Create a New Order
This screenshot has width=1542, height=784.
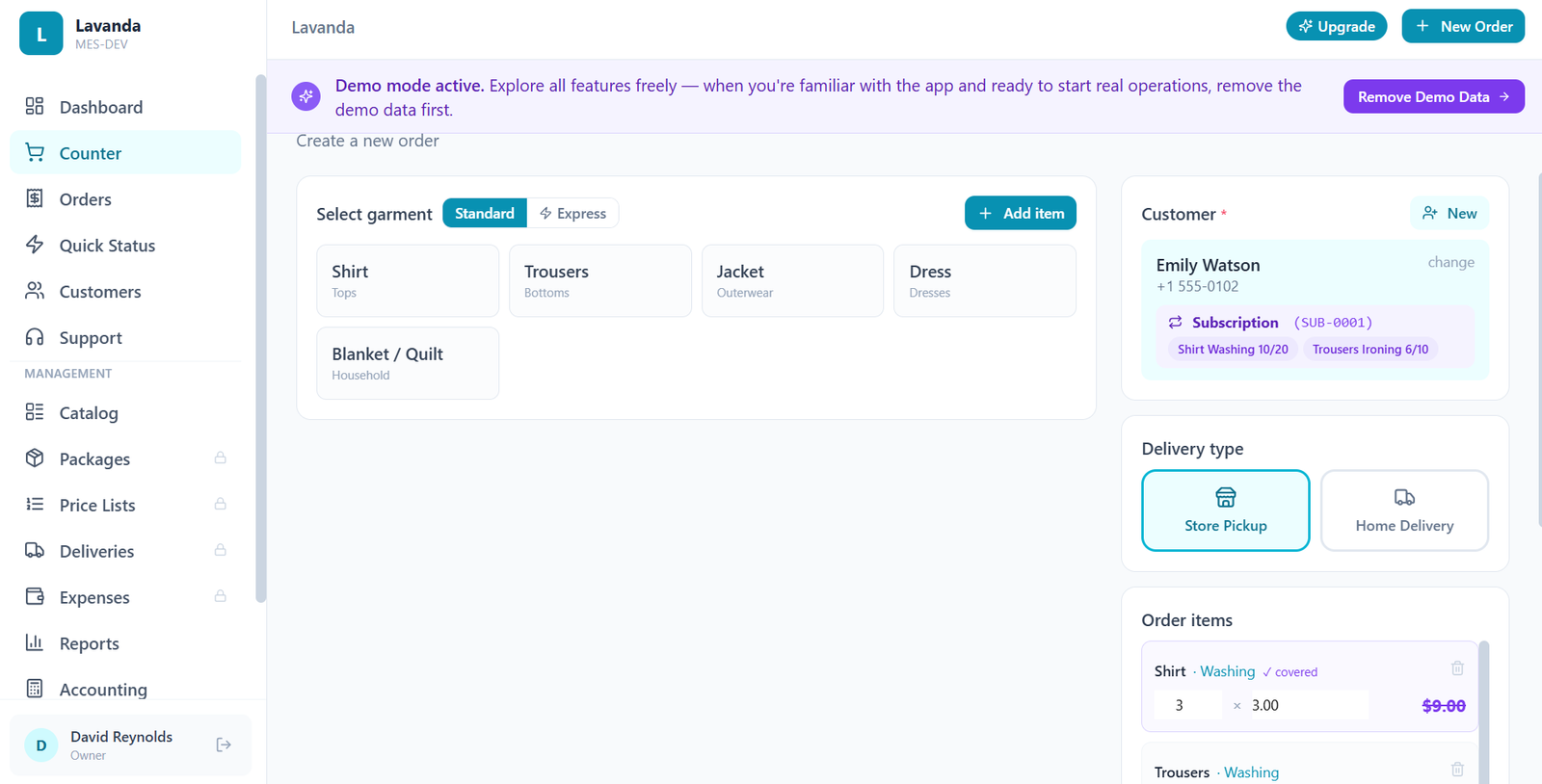[x=1463, y=26]
